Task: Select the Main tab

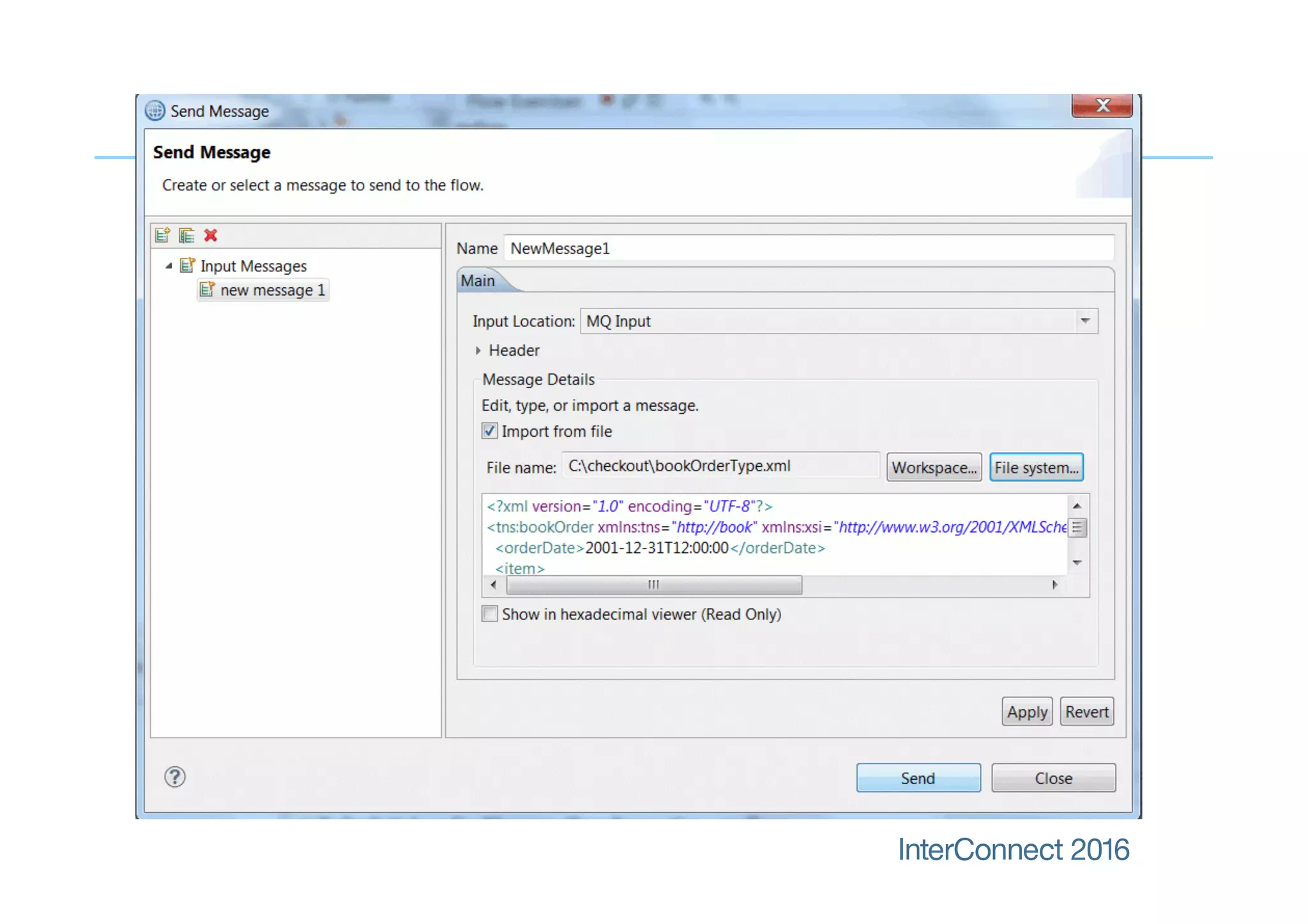Action: pyautogui.click(x=478, y=281)
